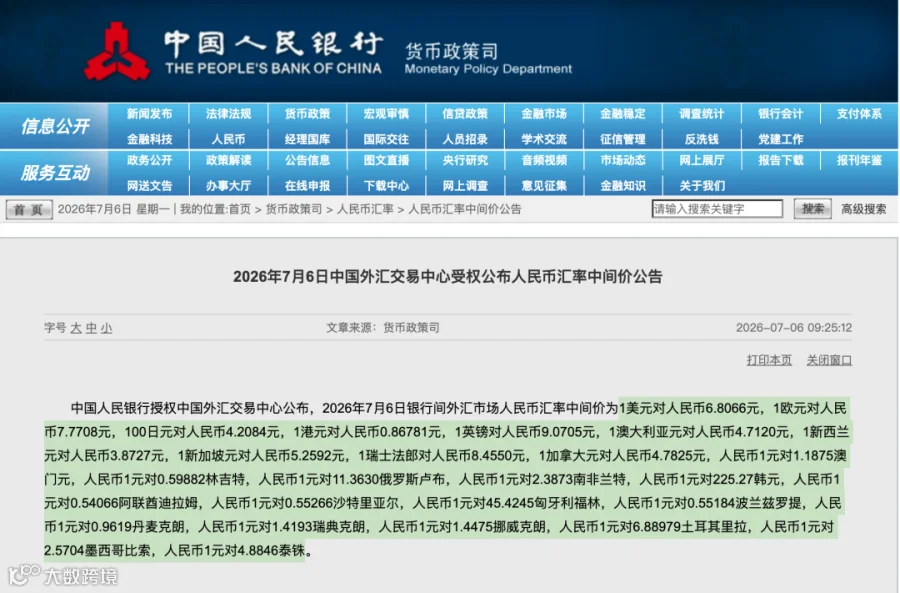Open 法律法规 menu item

pyautogui.click(x=228, y=114)
